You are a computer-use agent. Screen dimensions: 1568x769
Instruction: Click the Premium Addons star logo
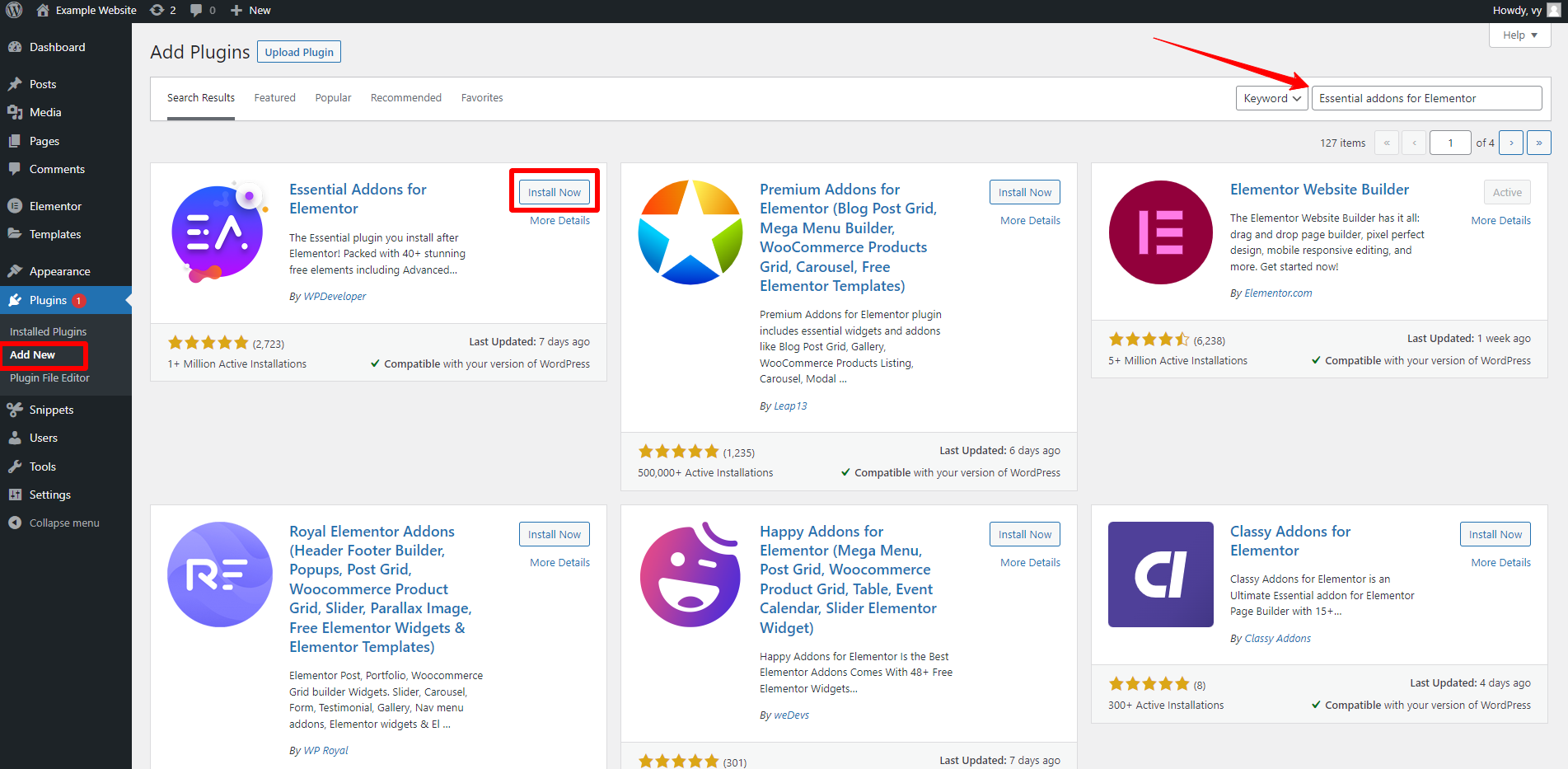690,232
